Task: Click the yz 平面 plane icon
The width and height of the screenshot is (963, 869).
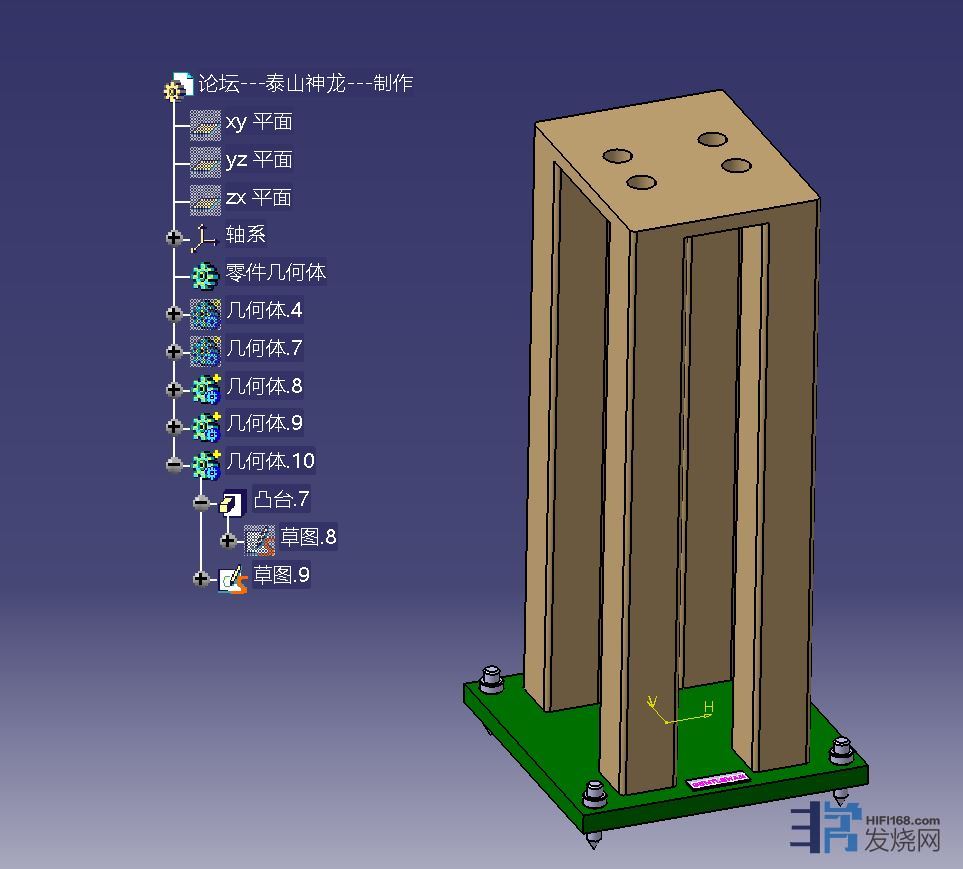Action: tap(205, 161)
